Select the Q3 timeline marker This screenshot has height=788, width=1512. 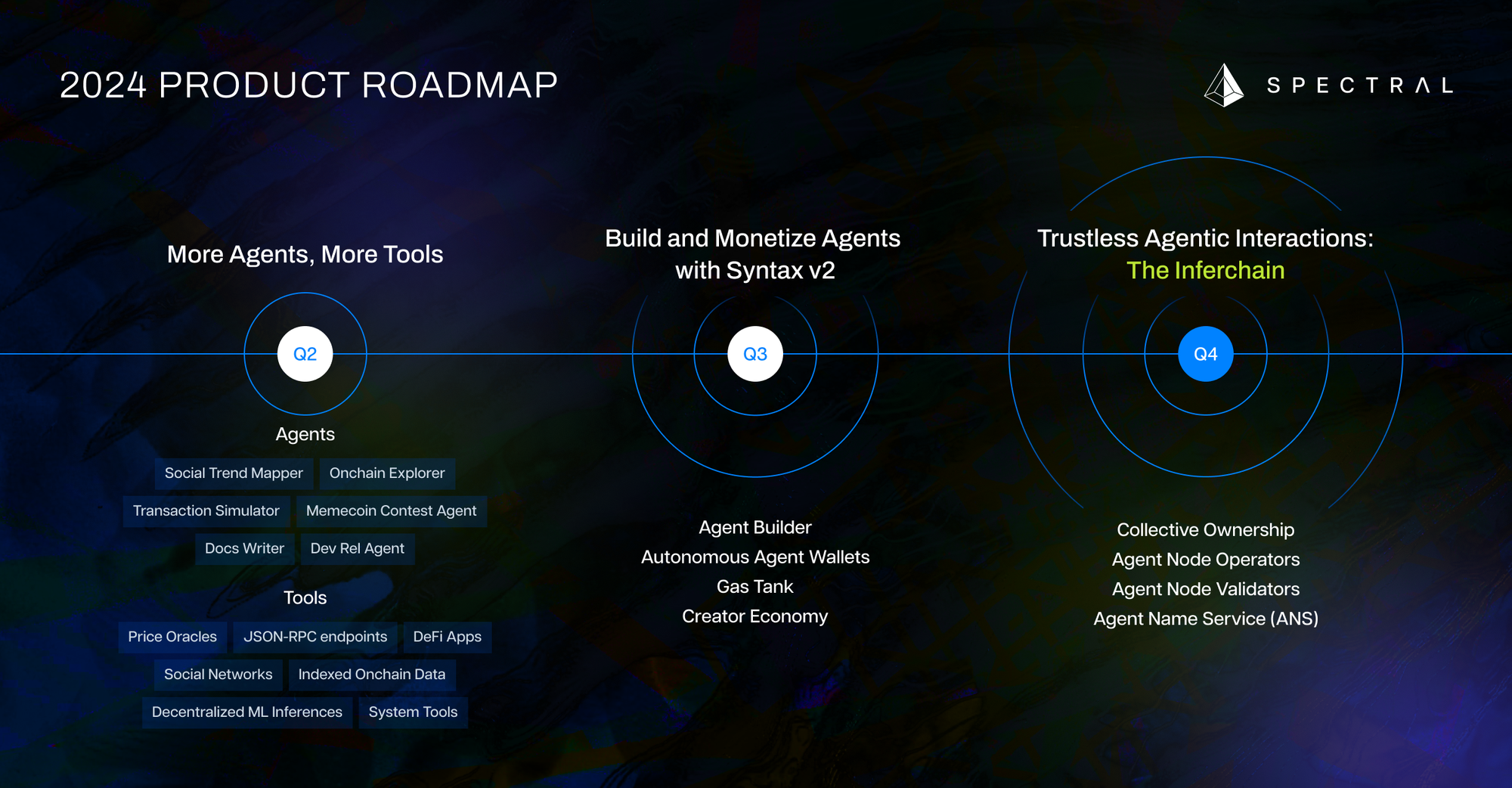[755, 354]
